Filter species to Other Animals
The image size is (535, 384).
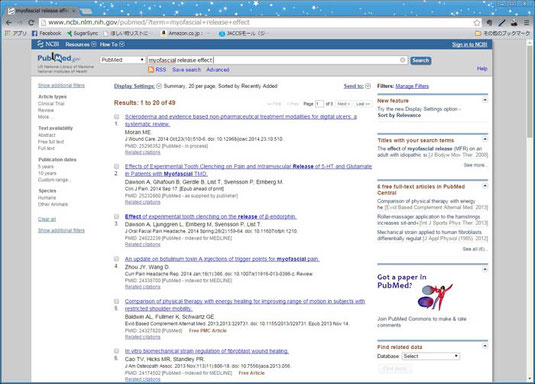tap(53, 204)
